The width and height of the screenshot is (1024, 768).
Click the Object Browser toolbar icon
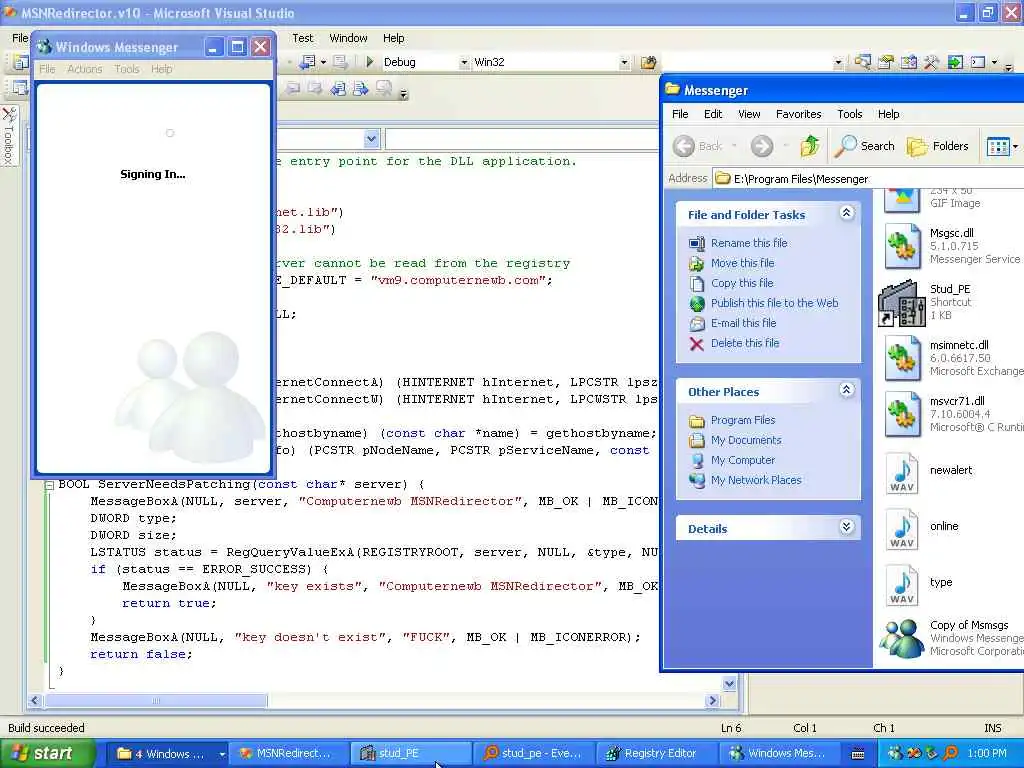908,62
